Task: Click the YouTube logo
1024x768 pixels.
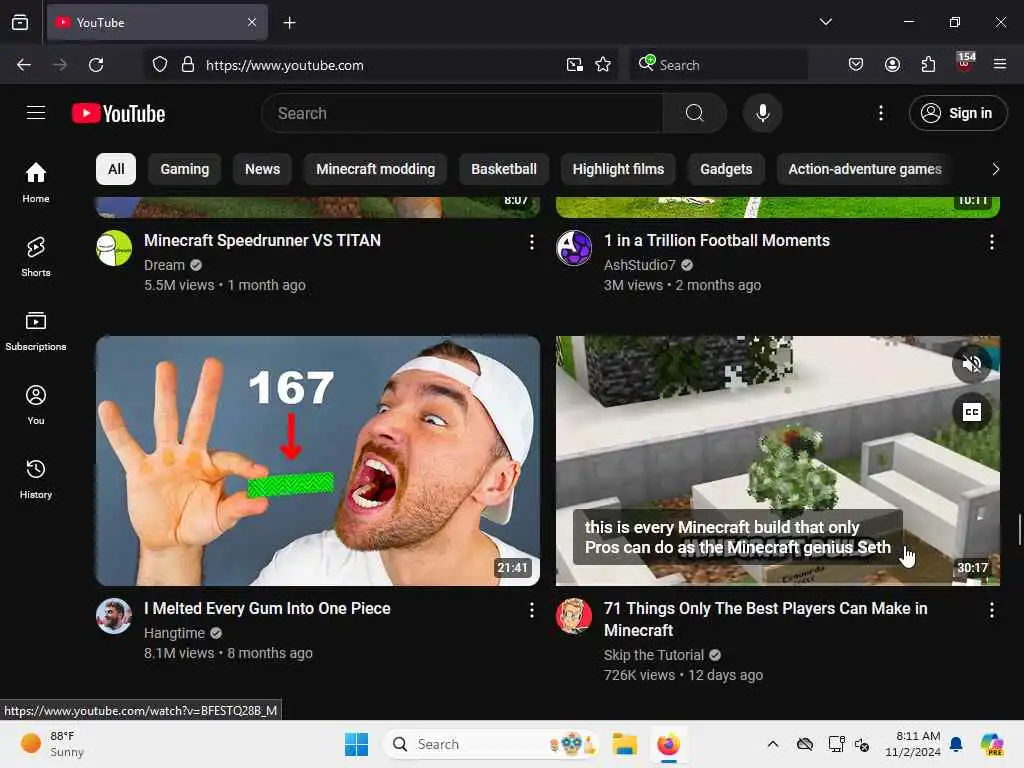Action: click(x=118, y=113)
